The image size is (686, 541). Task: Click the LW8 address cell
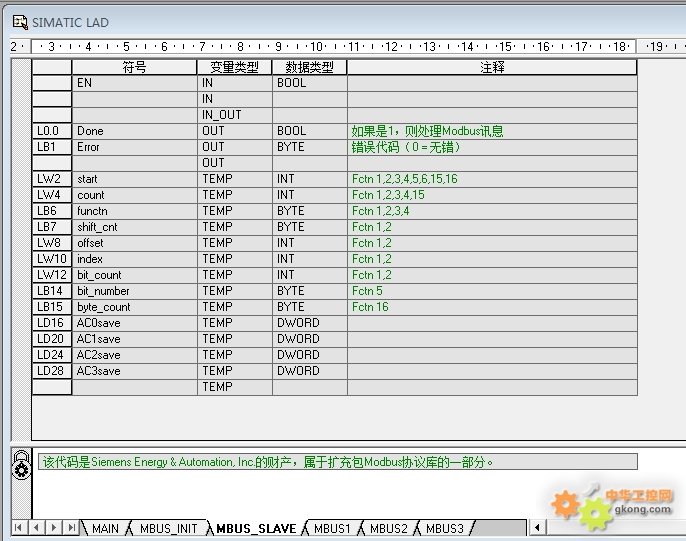[x=52, y=243]
